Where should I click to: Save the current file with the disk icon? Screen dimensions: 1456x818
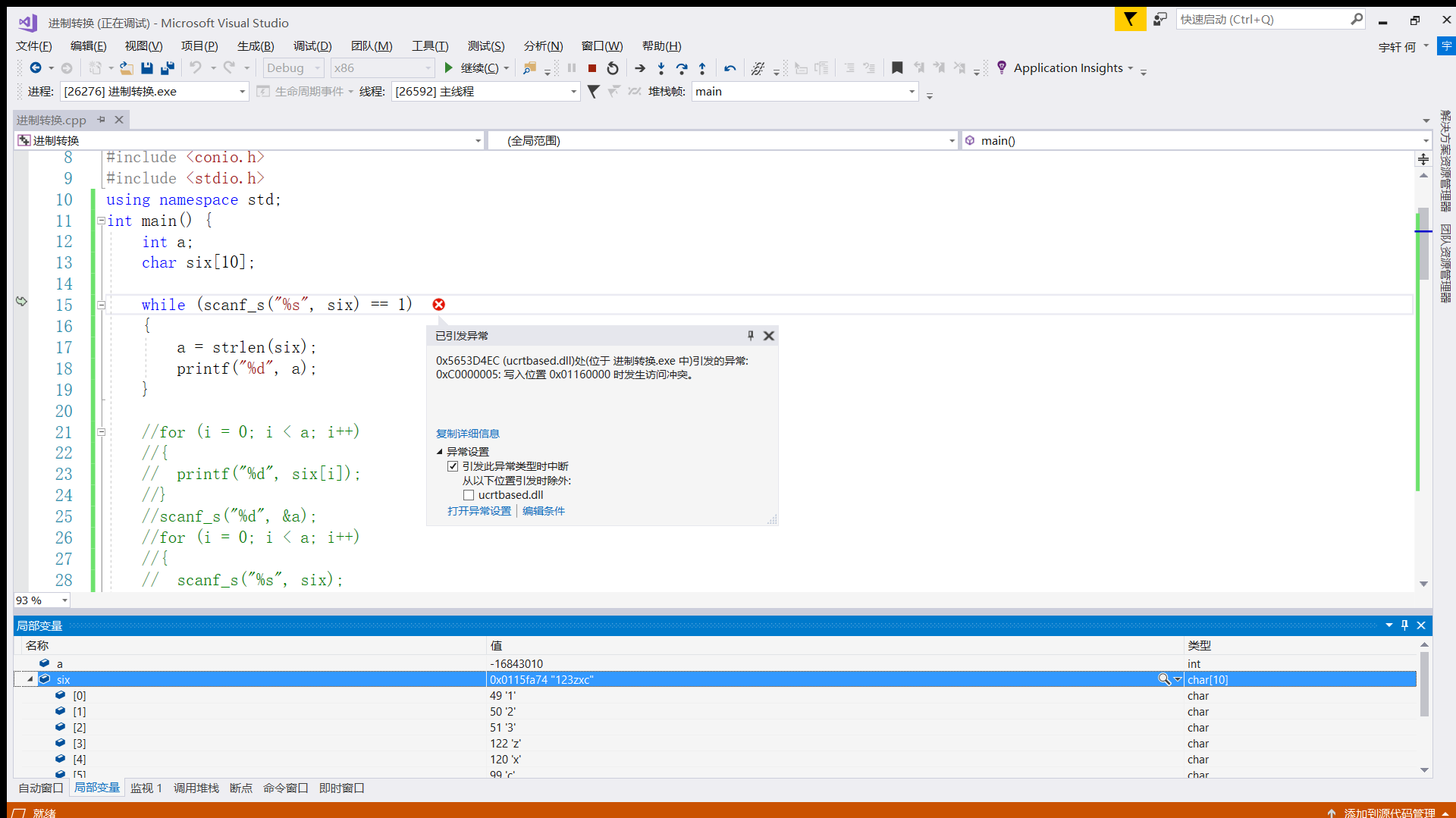click(x=147, y=68)
